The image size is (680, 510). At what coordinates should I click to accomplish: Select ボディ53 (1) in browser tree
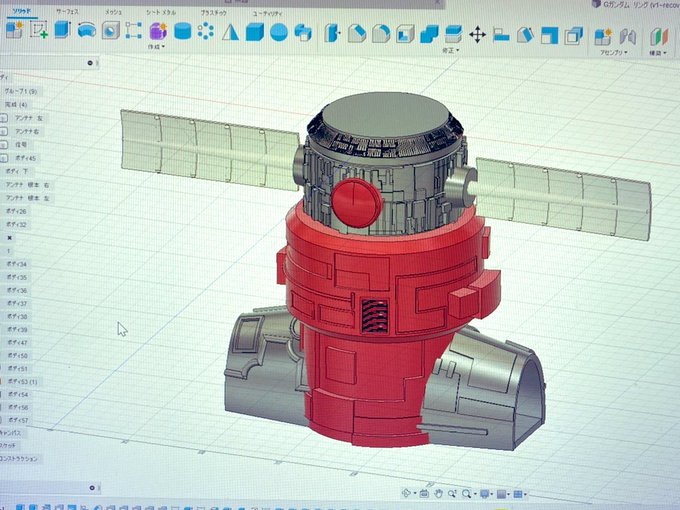coord(23,382)
